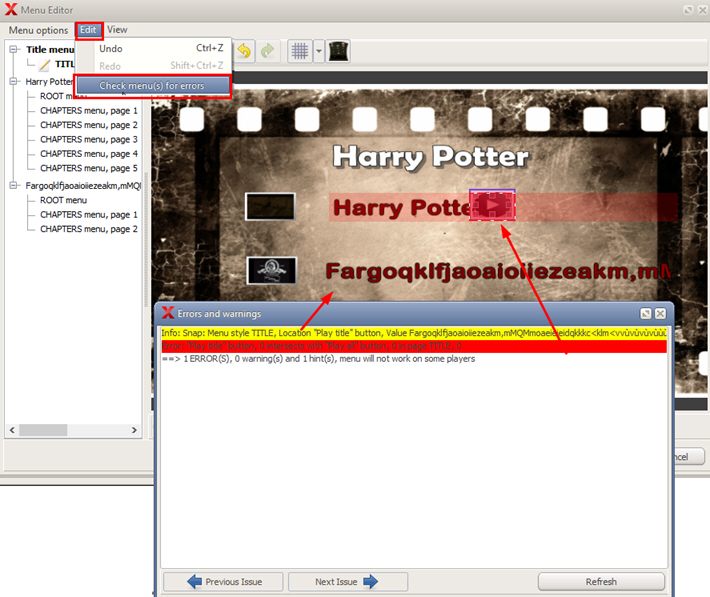Open the grid options dropdown arrow
This screenshot has width=710, height=597.
tap(319, 51)
